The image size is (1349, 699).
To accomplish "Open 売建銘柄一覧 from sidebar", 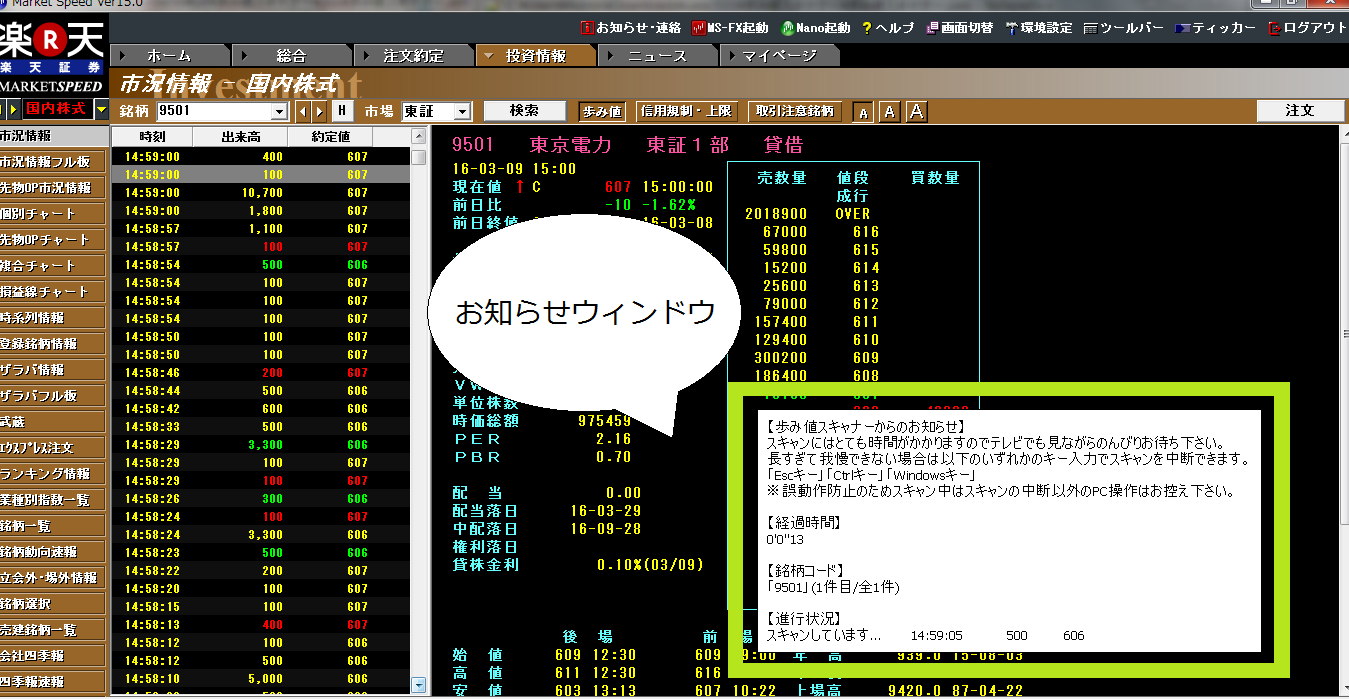I will tap(53, 630).
